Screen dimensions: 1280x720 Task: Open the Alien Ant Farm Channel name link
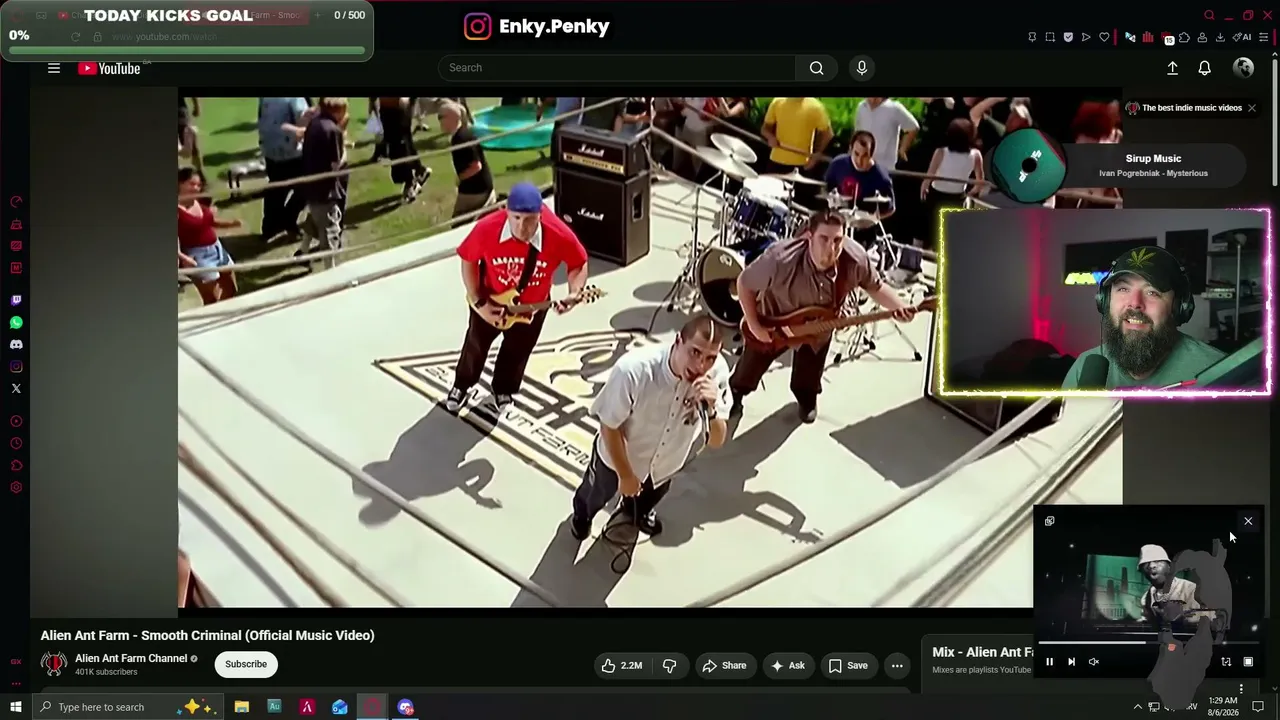[x=131, y=658]
